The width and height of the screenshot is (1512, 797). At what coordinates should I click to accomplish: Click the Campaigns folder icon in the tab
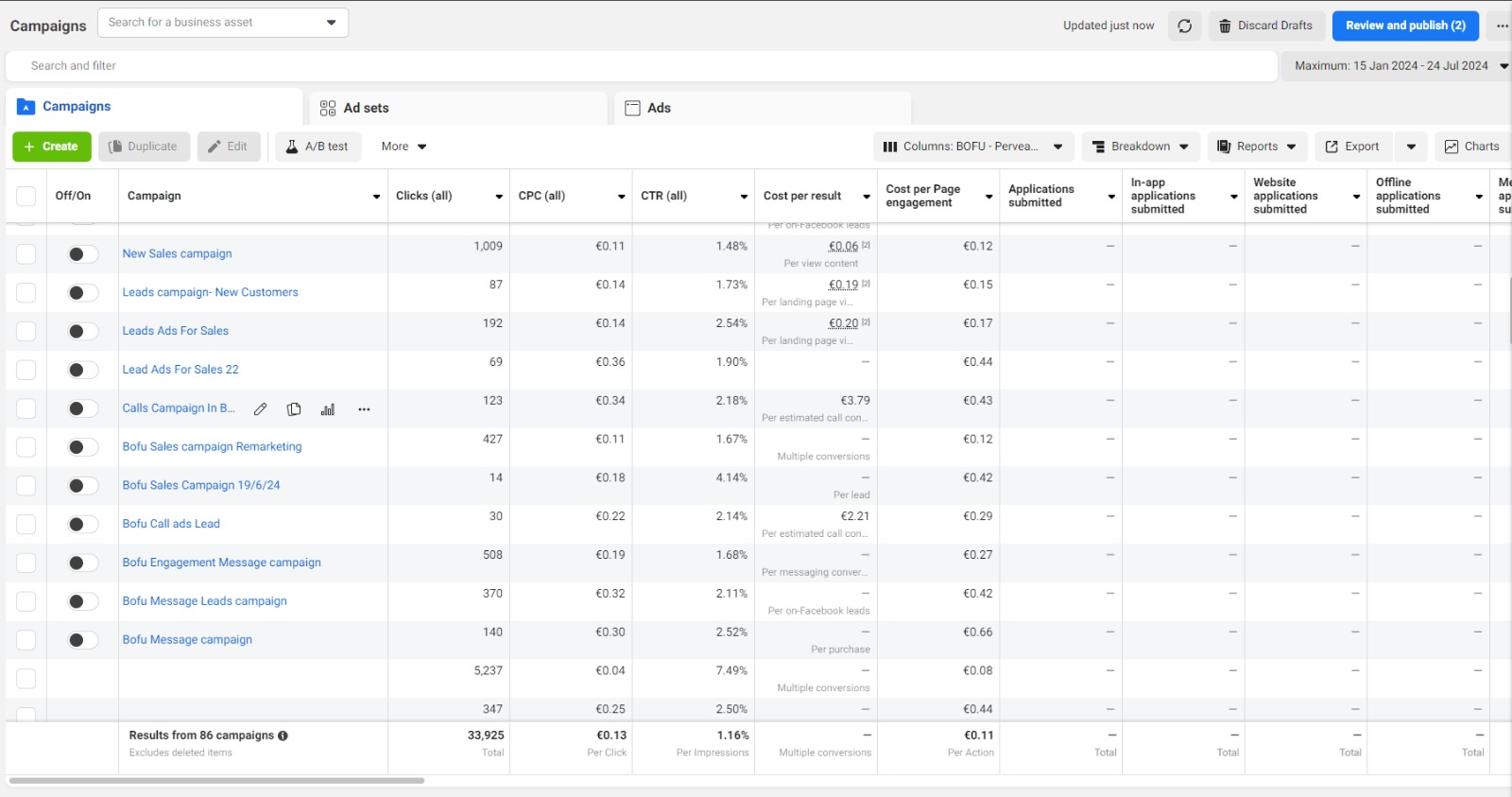pos(26,107)
